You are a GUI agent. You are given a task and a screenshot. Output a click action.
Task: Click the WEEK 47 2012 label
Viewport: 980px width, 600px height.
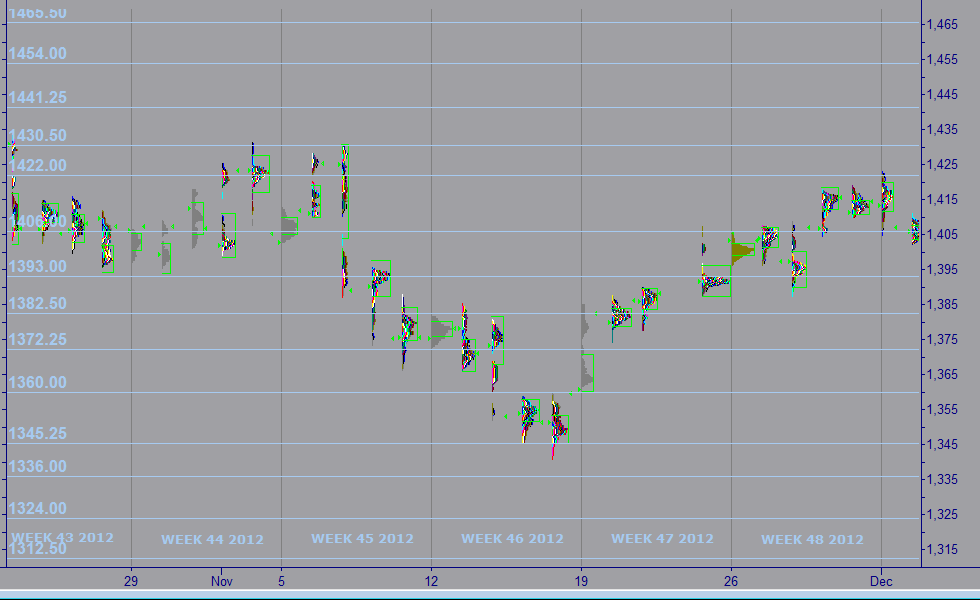(x=662, y=538)
